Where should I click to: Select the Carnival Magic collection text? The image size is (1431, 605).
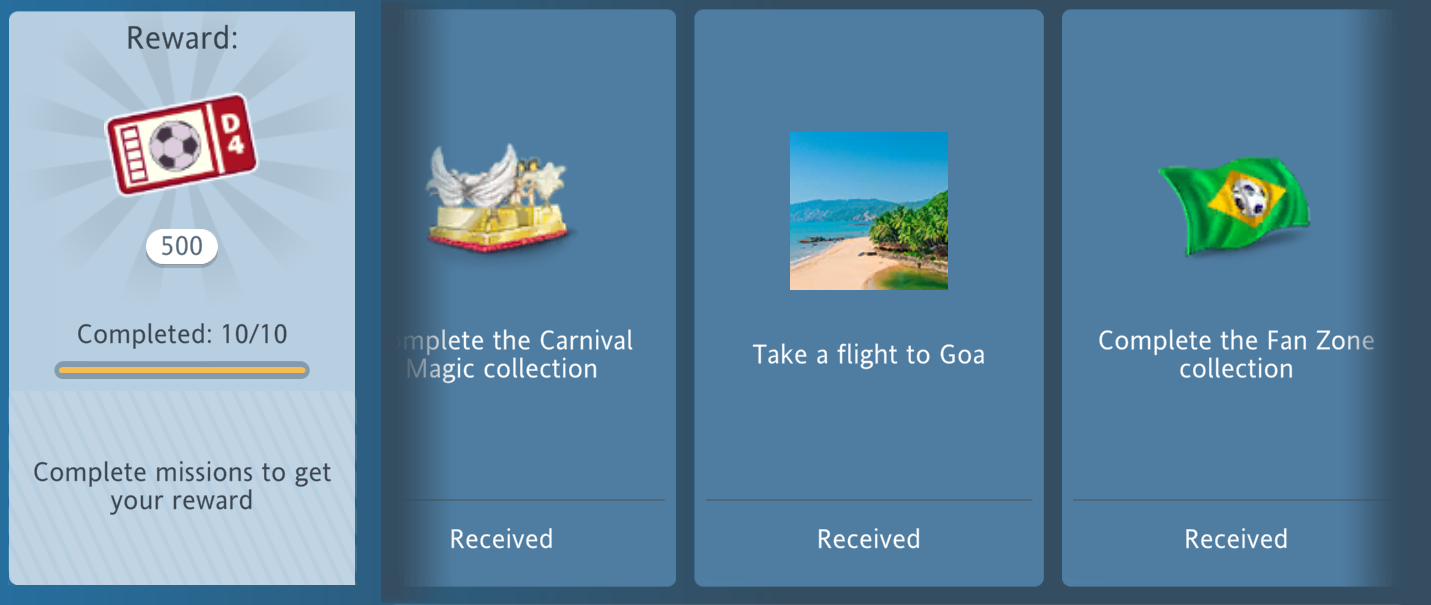click(x=516, y=354)
